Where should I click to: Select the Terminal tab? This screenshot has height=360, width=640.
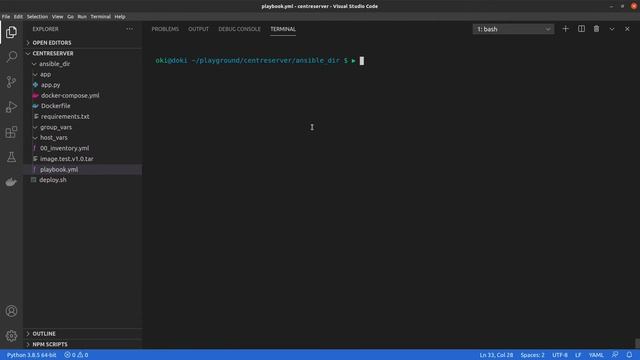pyautogui.click(x=283, y=29)
